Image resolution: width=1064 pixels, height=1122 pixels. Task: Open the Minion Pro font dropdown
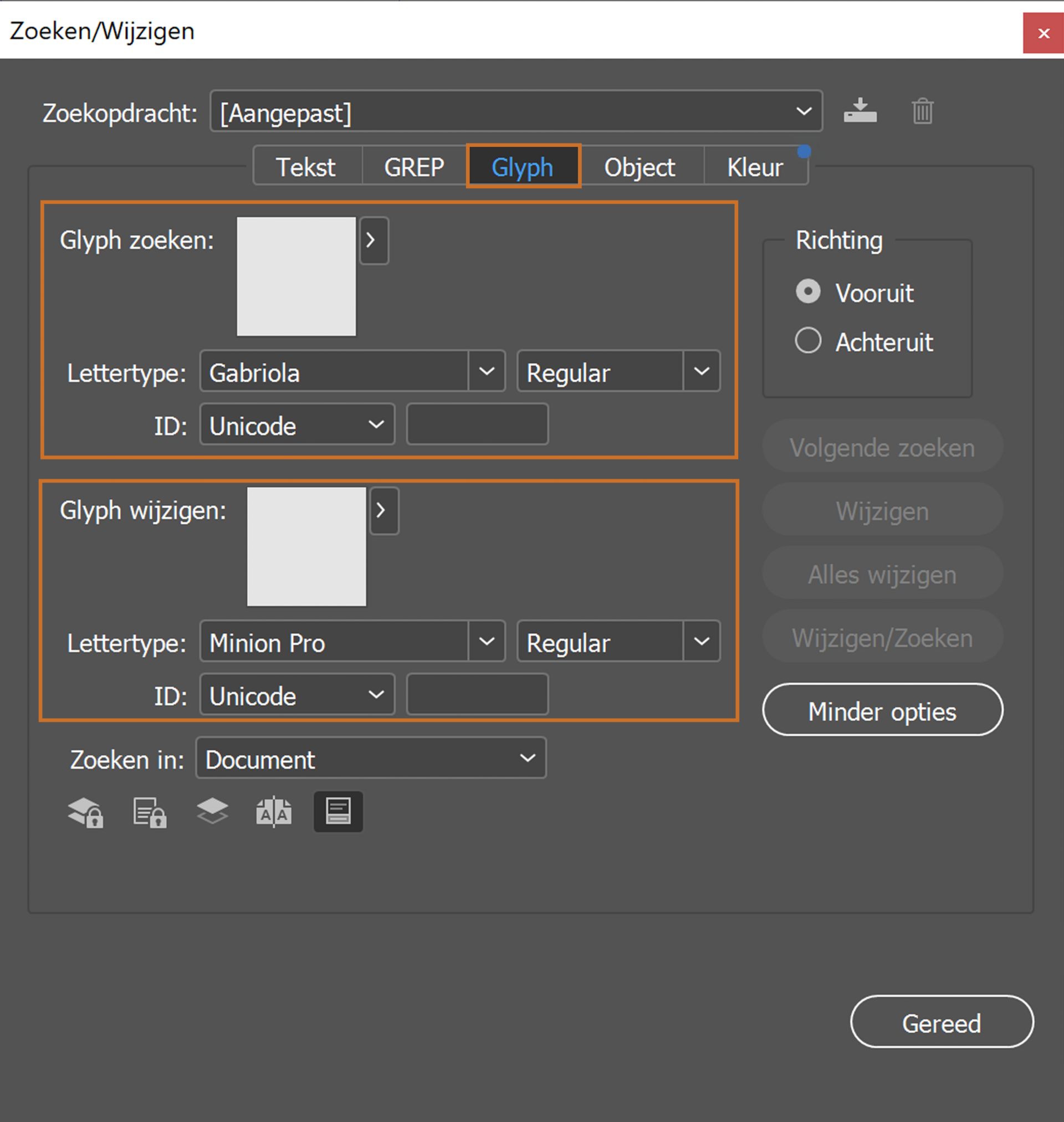[x=487, y=641]
